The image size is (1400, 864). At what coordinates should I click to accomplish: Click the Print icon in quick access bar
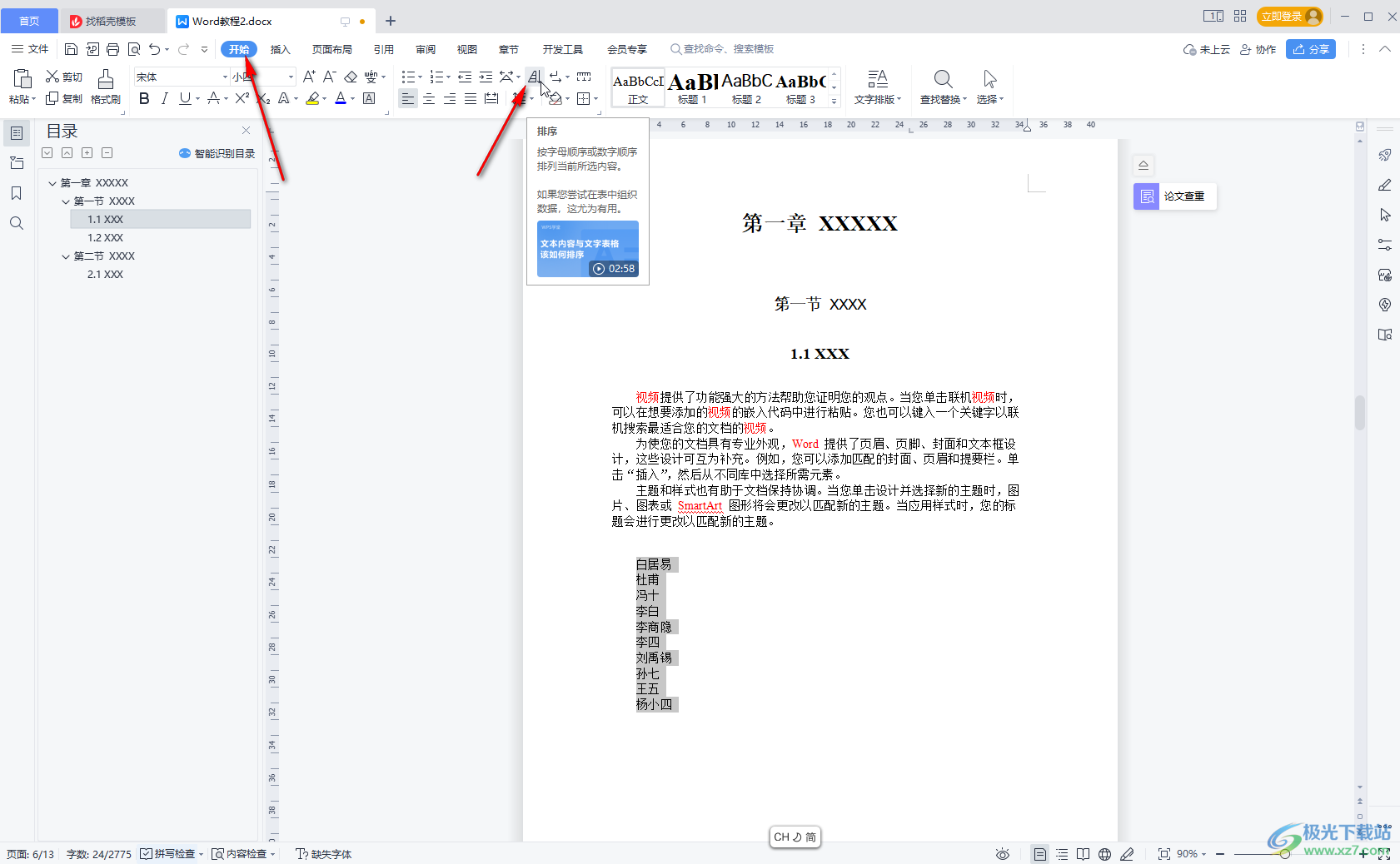tap(112, 49)
